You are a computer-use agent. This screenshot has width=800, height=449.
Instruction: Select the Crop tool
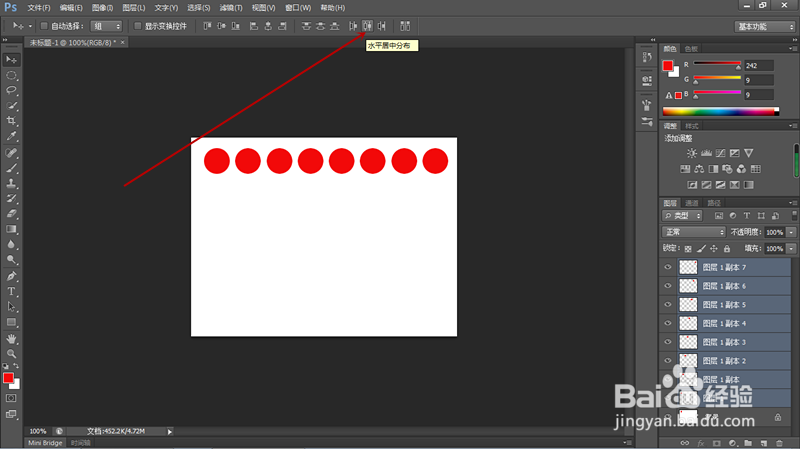point(11,121)
